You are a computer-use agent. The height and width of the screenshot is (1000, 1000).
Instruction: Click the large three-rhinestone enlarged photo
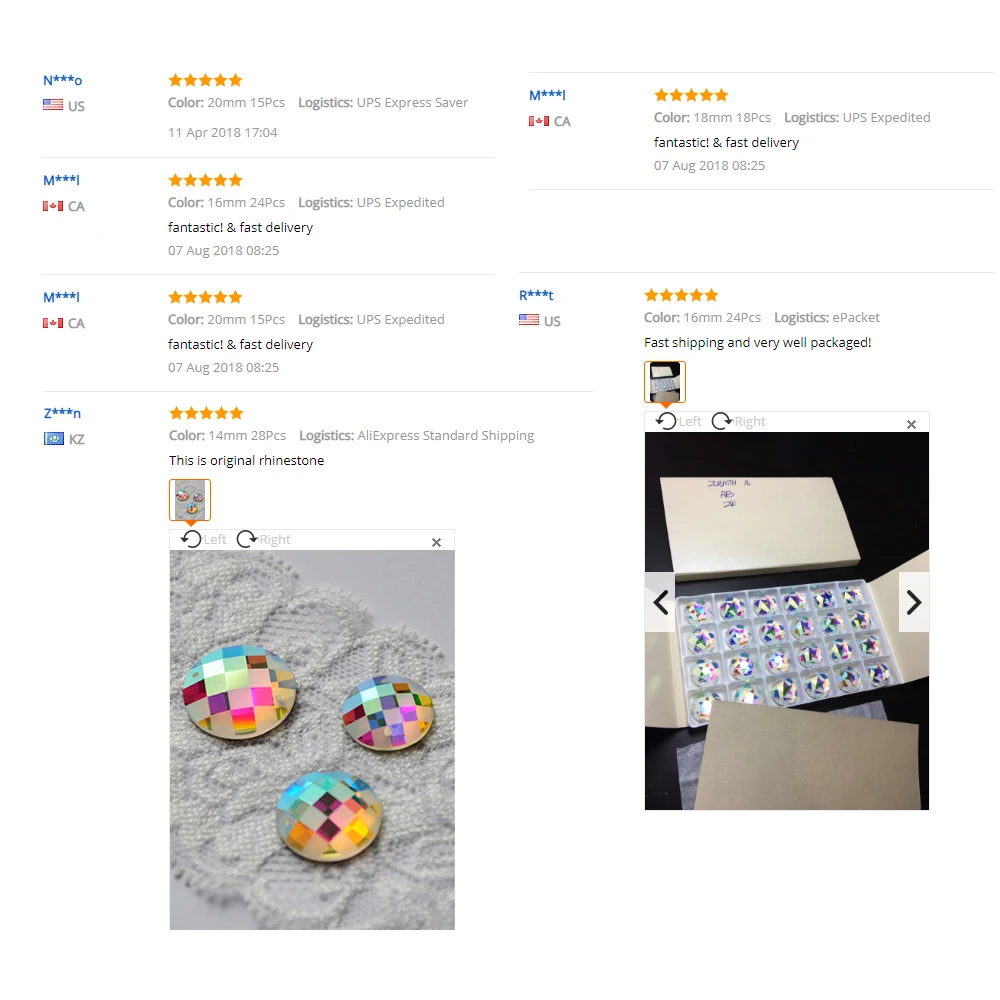312,740
